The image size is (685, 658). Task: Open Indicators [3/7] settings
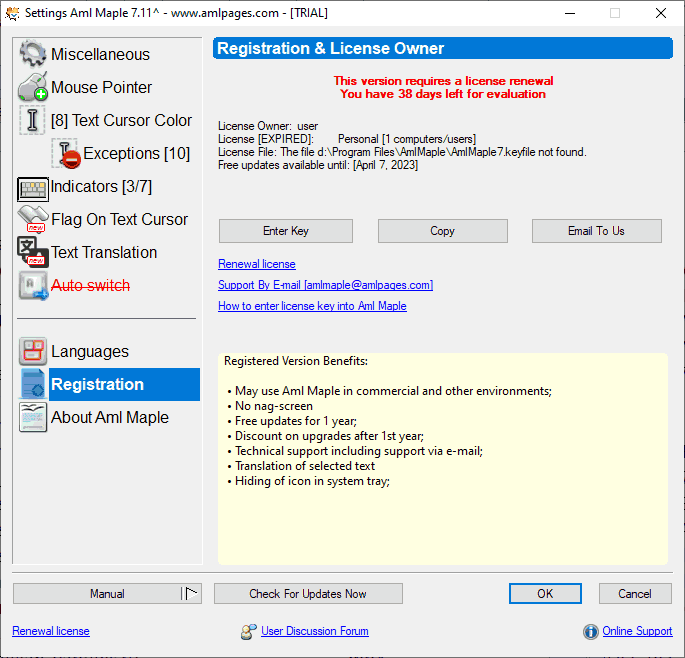click(x=101, y=186)
